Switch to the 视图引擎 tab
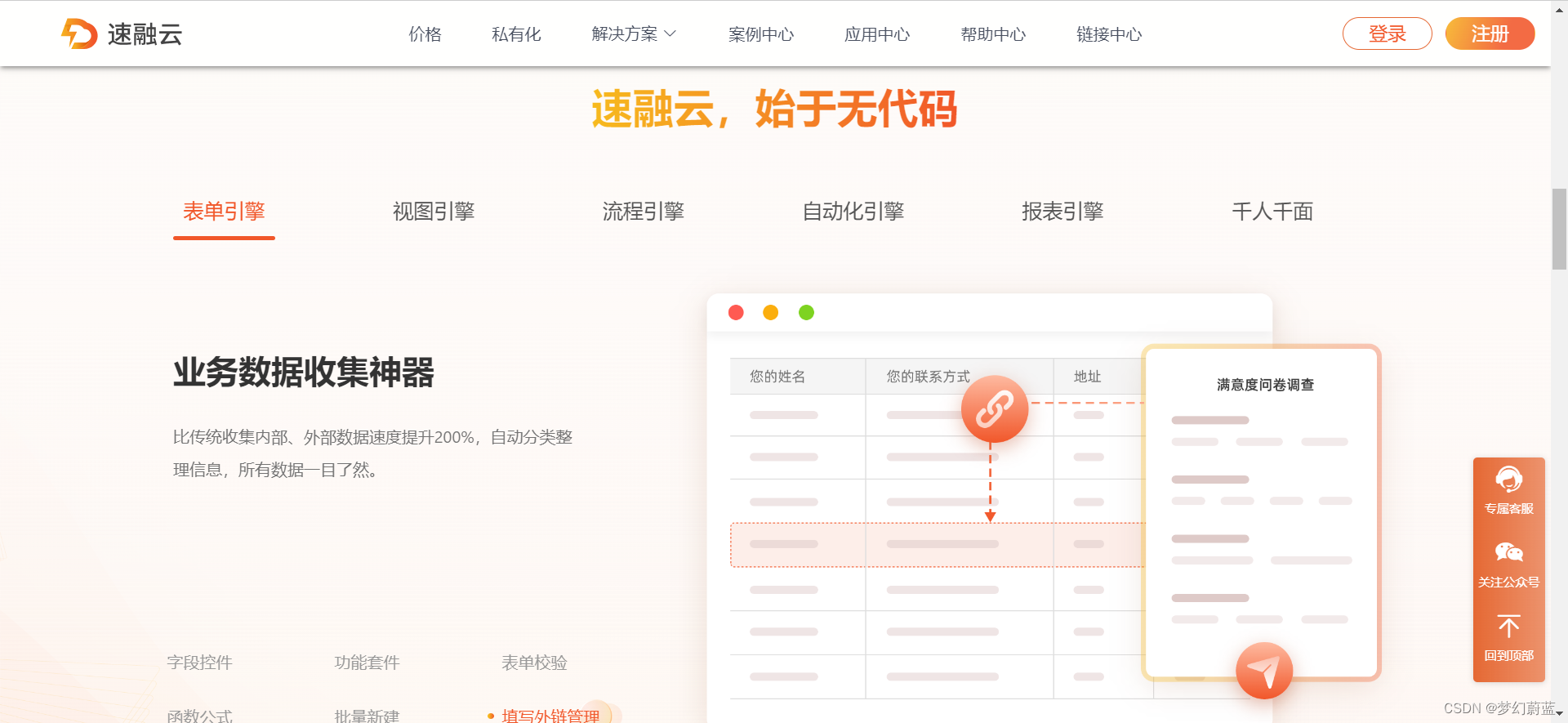This screenshot has height=723, width=1568. 434,212
